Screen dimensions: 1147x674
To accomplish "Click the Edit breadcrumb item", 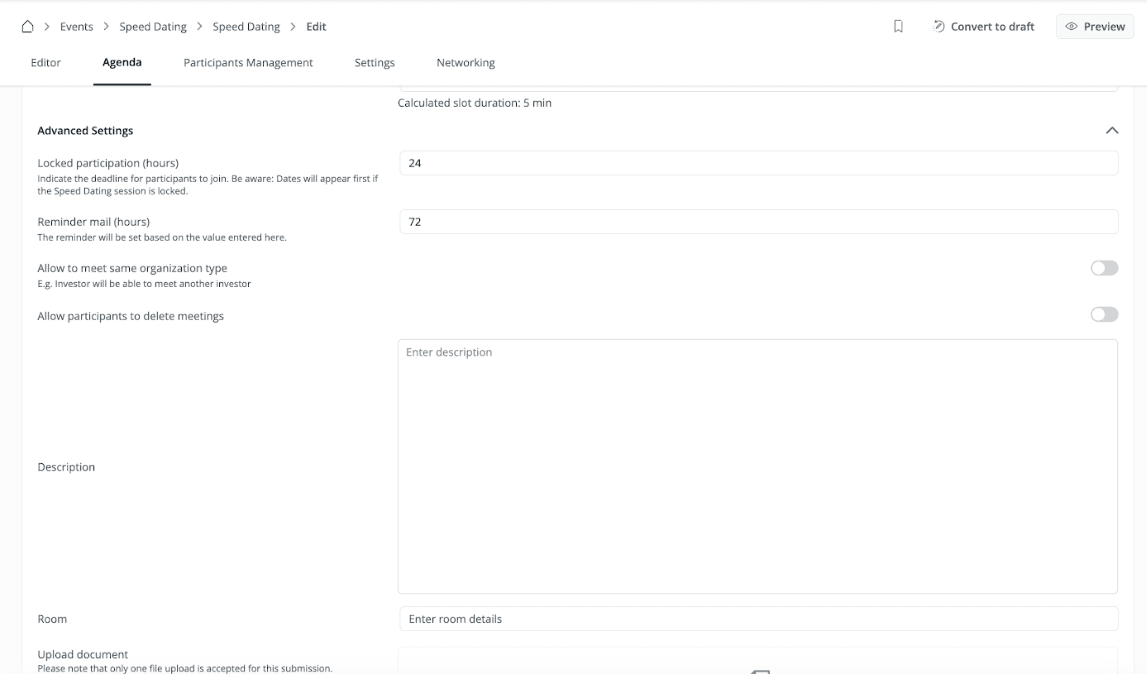I will click(316, 27).
